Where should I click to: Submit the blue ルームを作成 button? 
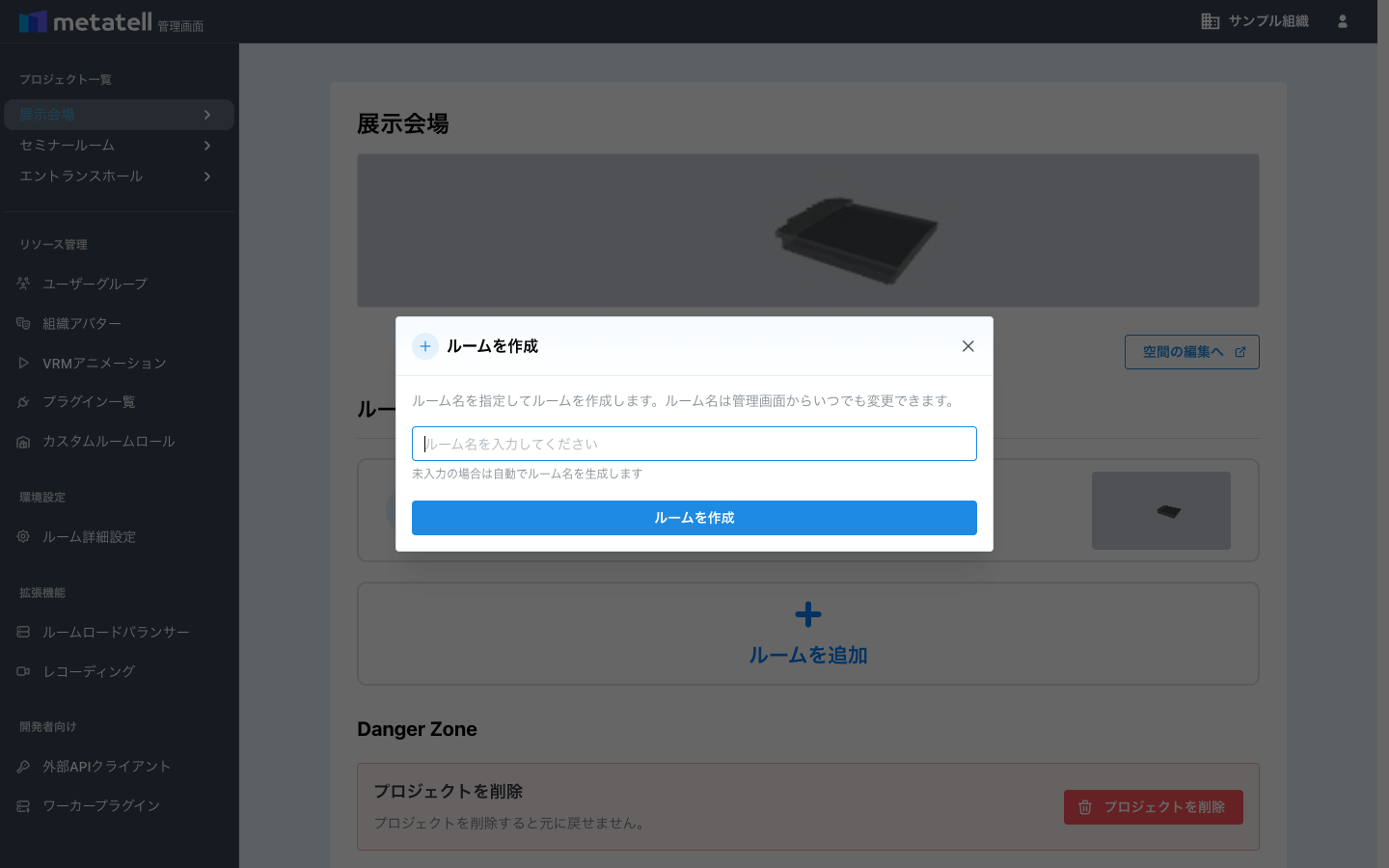[x=694, y=518]
